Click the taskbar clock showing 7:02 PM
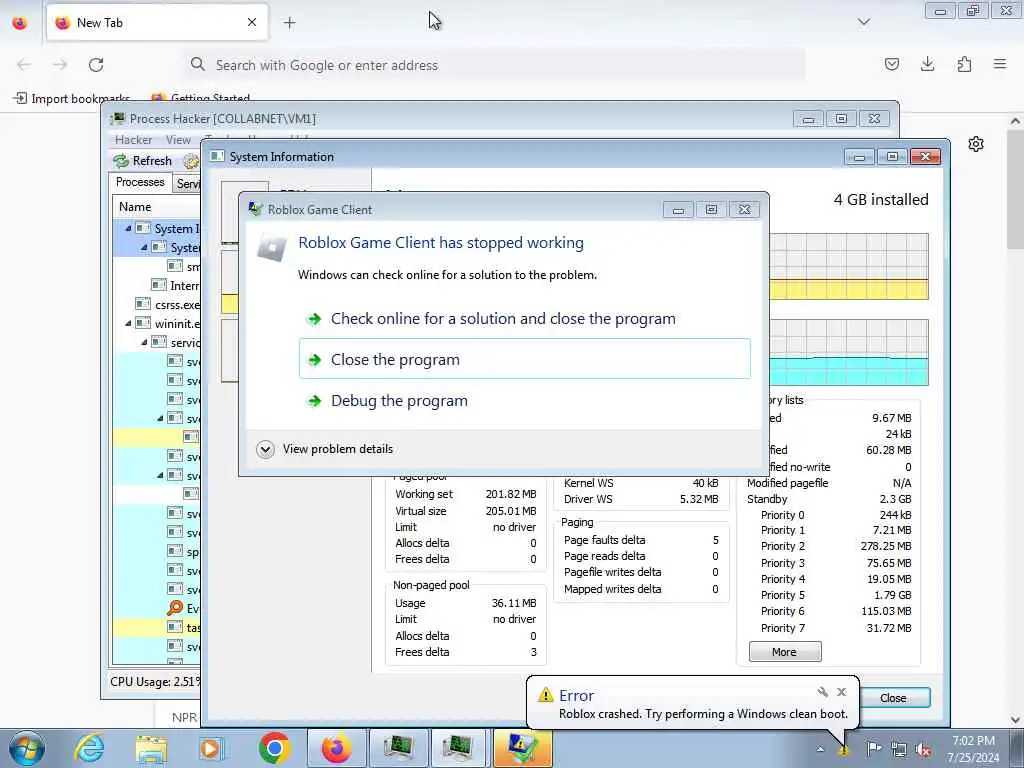 coord(973,749)
